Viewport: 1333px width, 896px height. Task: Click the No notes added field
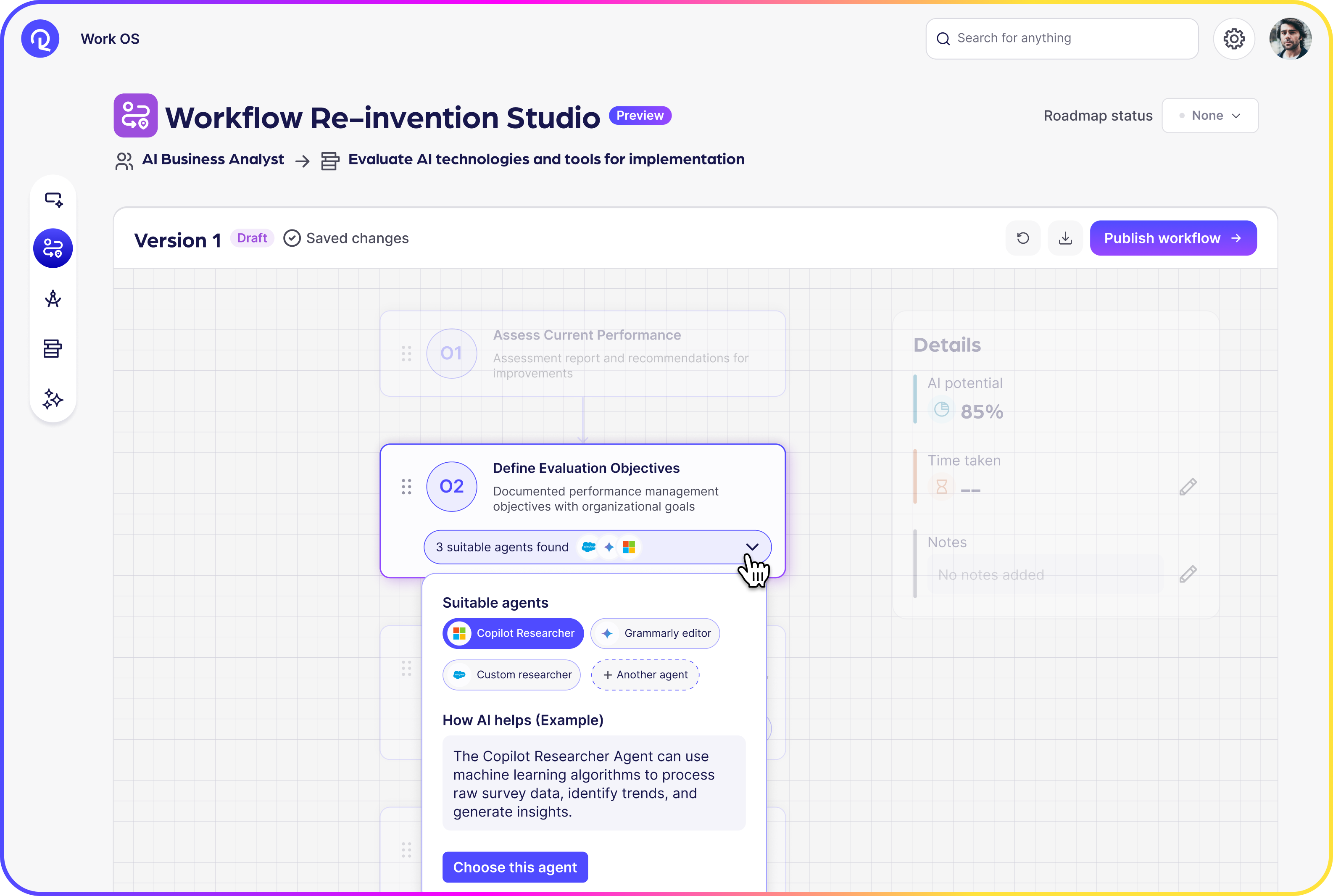point(1044,575)
